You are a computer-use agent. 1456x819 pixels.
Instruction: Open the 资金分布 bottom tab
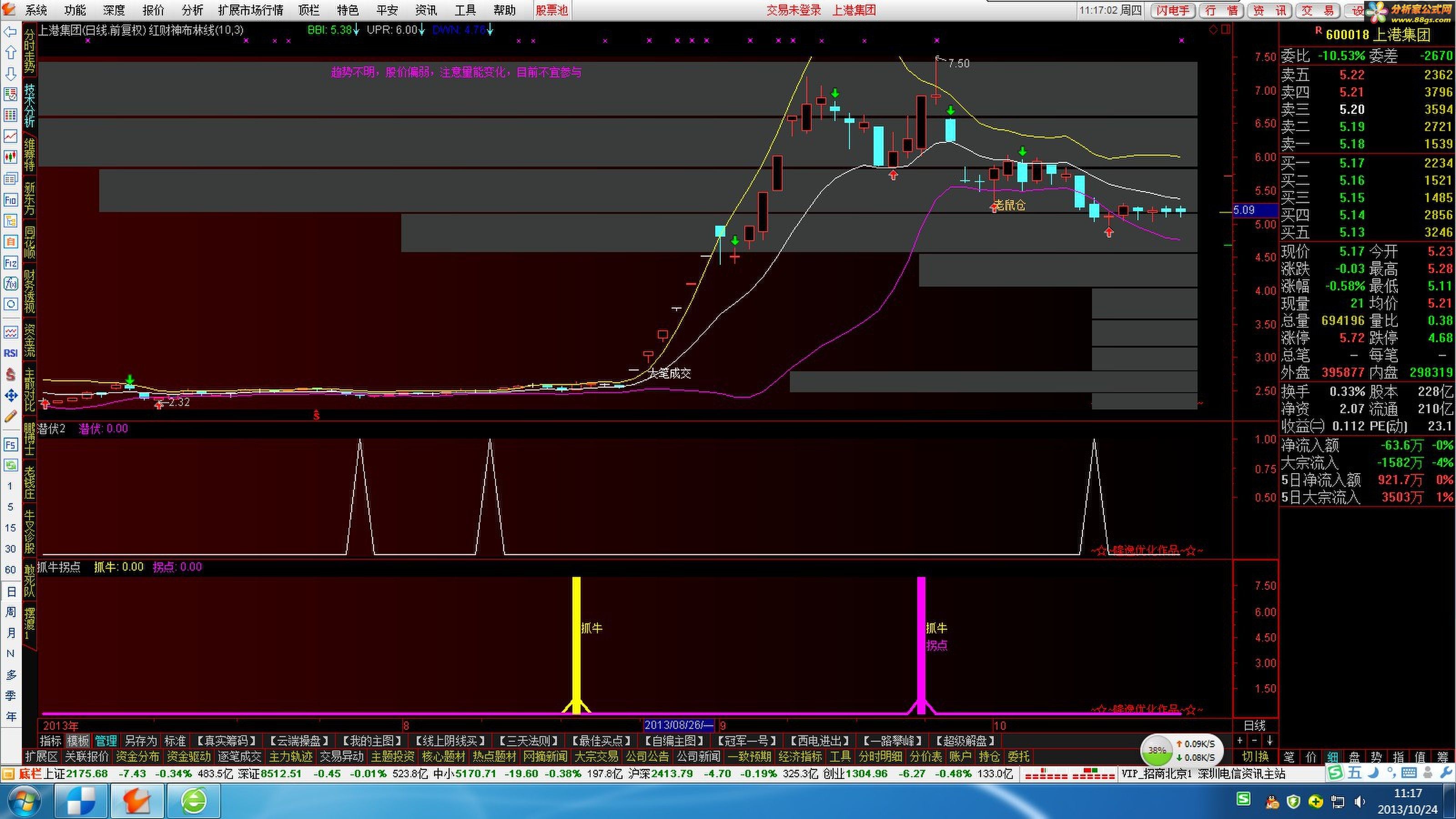(x=137, y=756)
